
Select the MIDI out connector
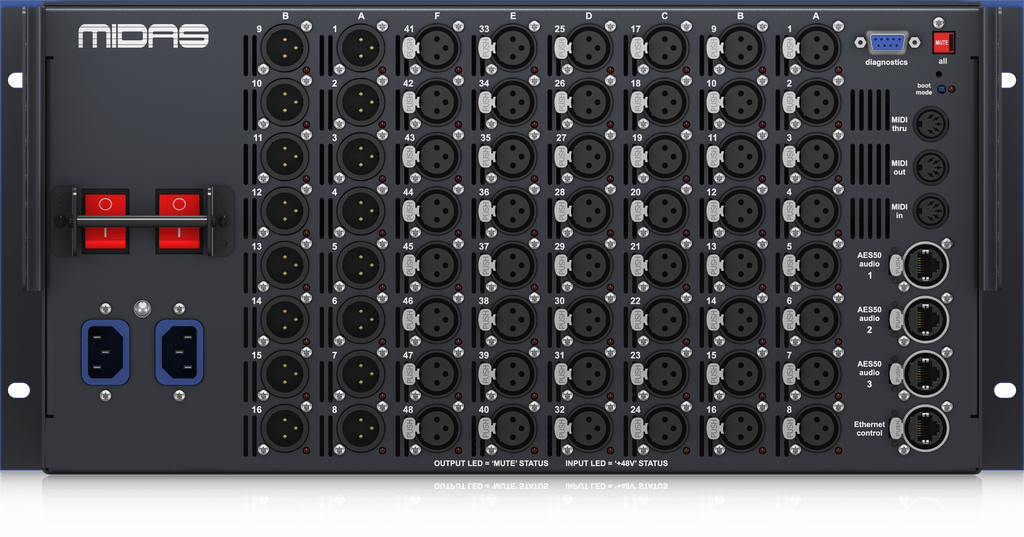click(931, 167)
